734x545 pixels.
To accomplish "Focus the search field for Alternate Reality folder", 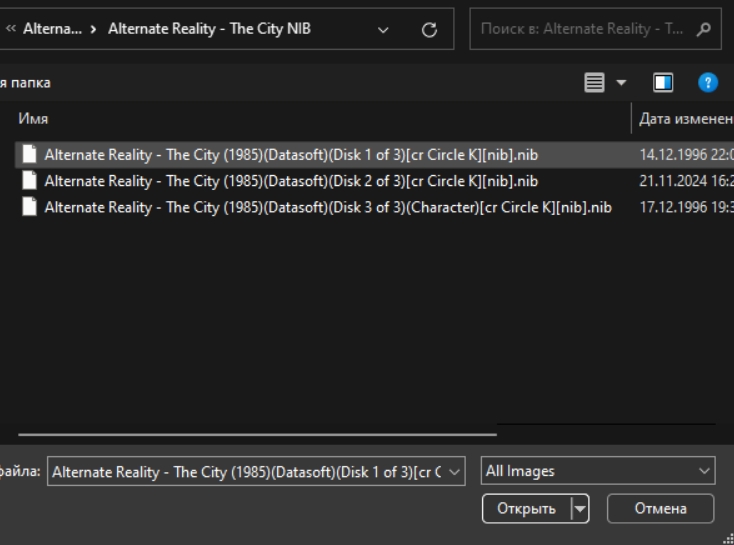I will [595, 29].
